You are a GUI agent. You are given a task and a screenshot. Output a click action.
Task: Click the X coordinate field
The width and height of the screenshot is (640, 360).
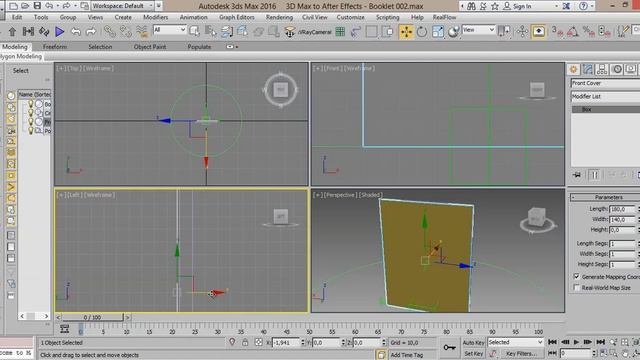[x=286, y=342]
